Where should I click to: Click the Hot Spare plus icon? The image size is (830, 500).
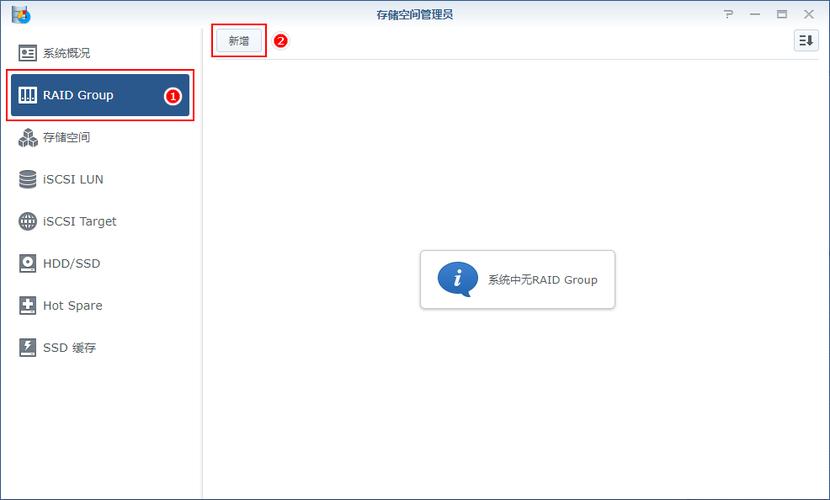click(28, 305)
